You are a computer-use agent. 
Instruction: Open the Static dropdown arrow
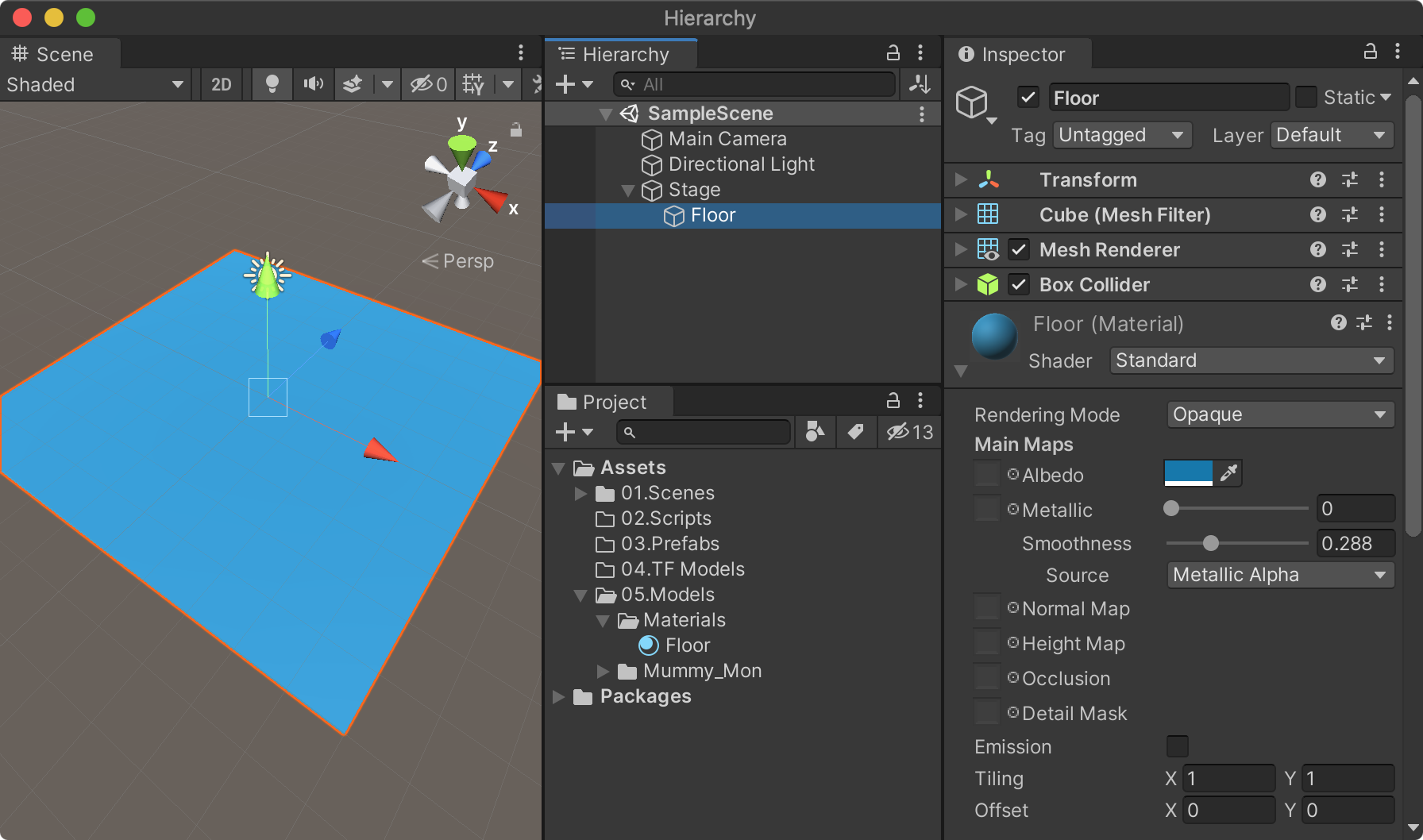[x=1386, y=97]
